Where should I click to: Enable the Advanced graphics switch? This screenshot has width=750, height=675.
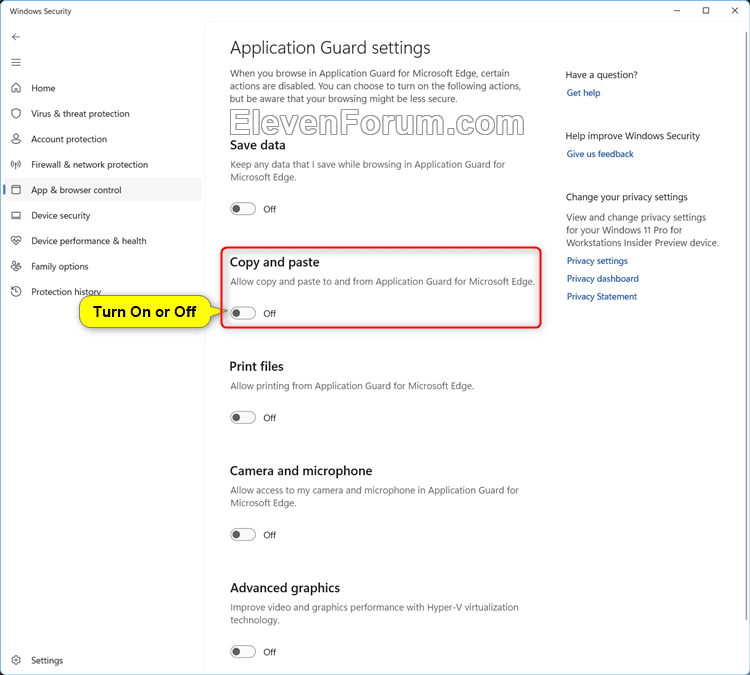click(243, 652)
